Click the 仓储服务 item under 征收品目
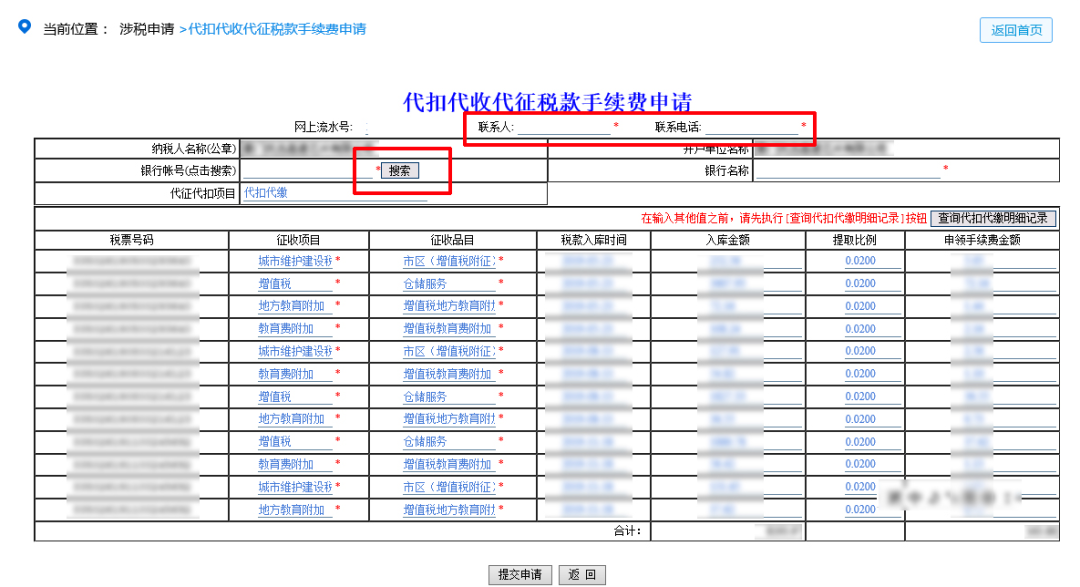The image size is (1080, 587). [x=426, y=283]
